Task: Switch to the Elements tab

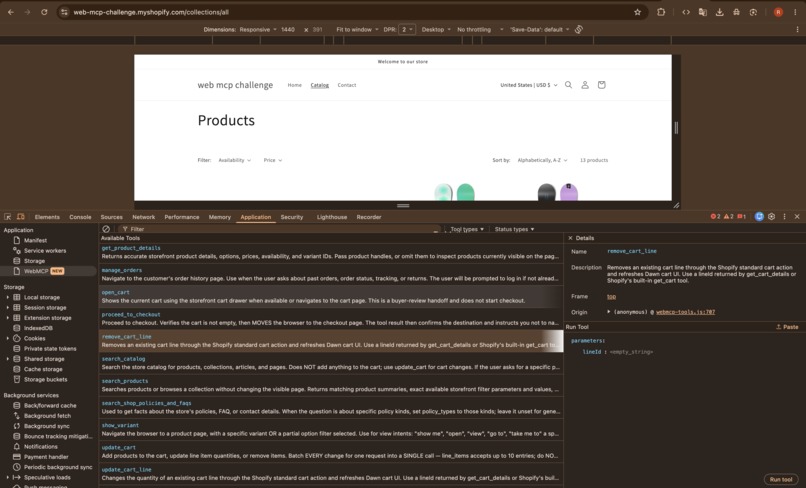Action: tap(47, 217)
